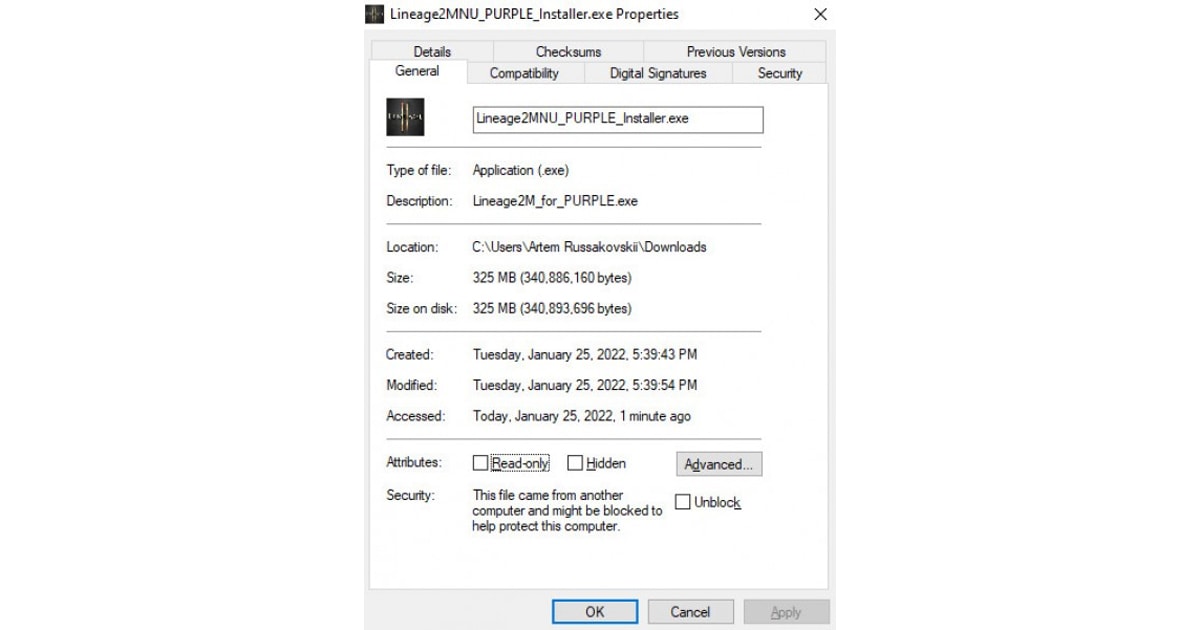The width and height of the screenshot is (1200, 630).
Task: Click inside the file name text field
Action: click(x=617, y=119)
